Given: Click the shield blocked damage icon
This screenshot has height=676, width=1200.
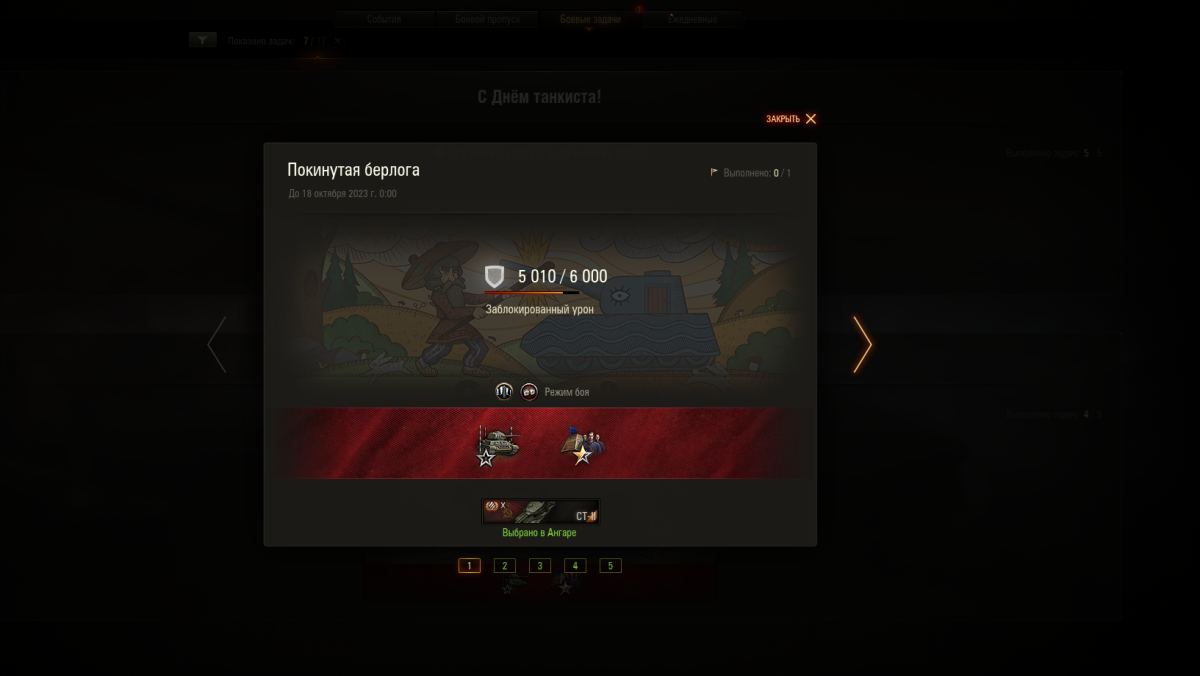Looking at the screenshot, I should pos(494,277).
